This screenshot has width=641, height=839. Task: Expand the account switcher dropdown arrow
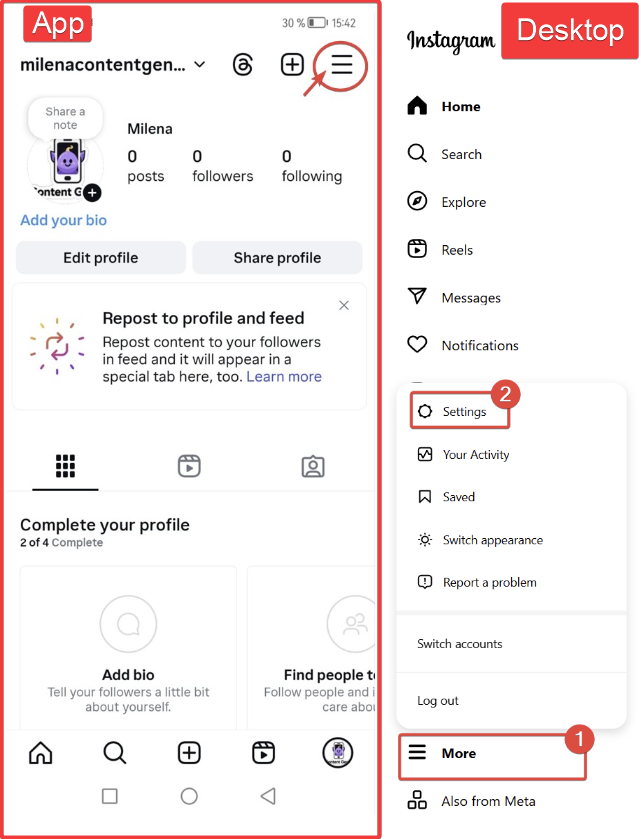click(x=200, y=65)
